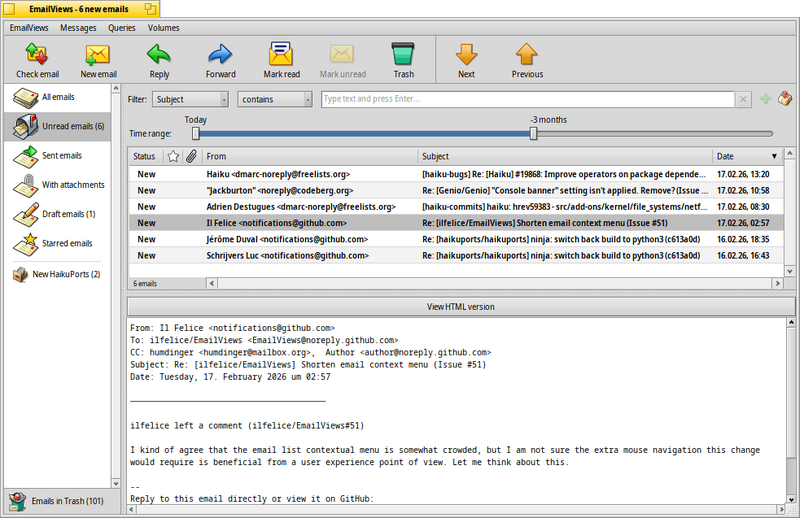Select the Jérôme Duval email row
This screenshot has width=800, height=518.
pyautogui.click(x=456, y=239)
